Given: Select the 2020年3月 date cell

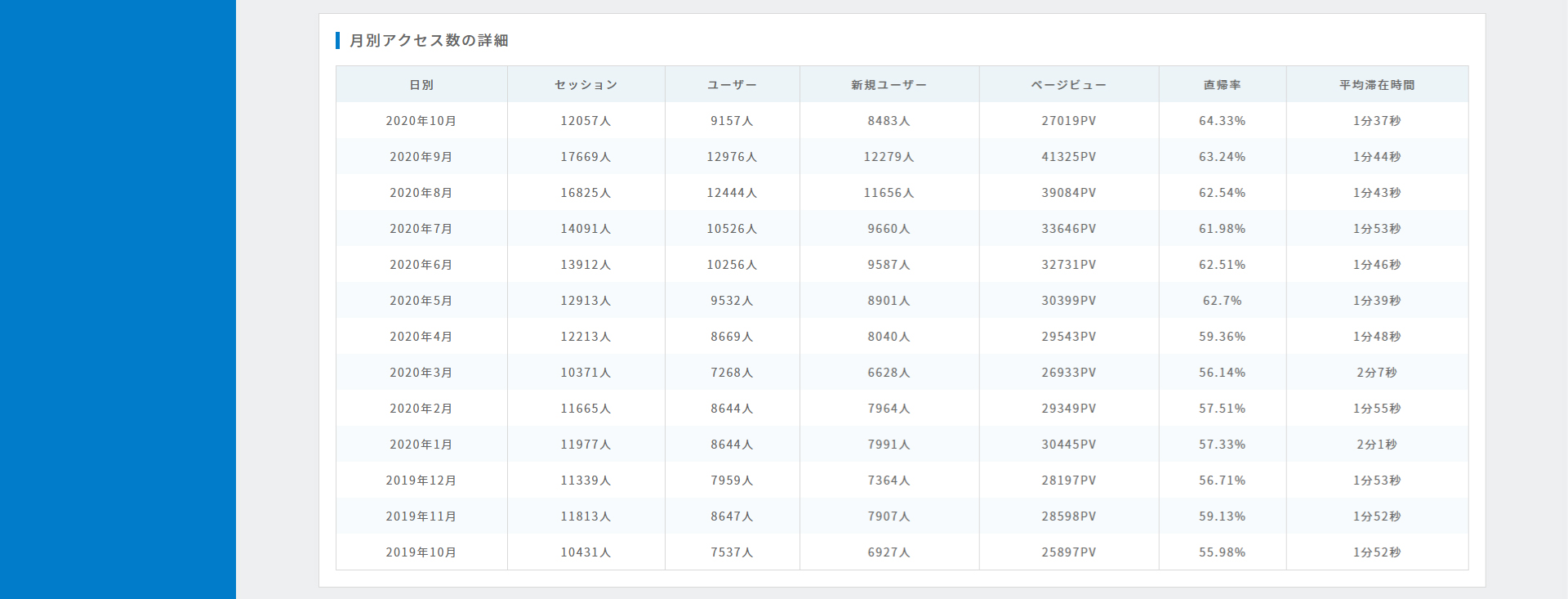Looking at the screenshot, I should coord(421,373).
